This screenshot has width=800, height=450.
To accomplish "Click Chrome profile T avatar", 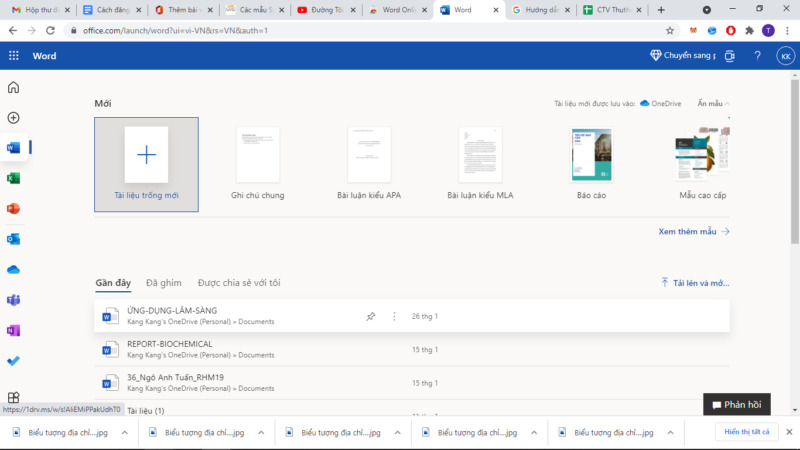I will pos(768,31).
